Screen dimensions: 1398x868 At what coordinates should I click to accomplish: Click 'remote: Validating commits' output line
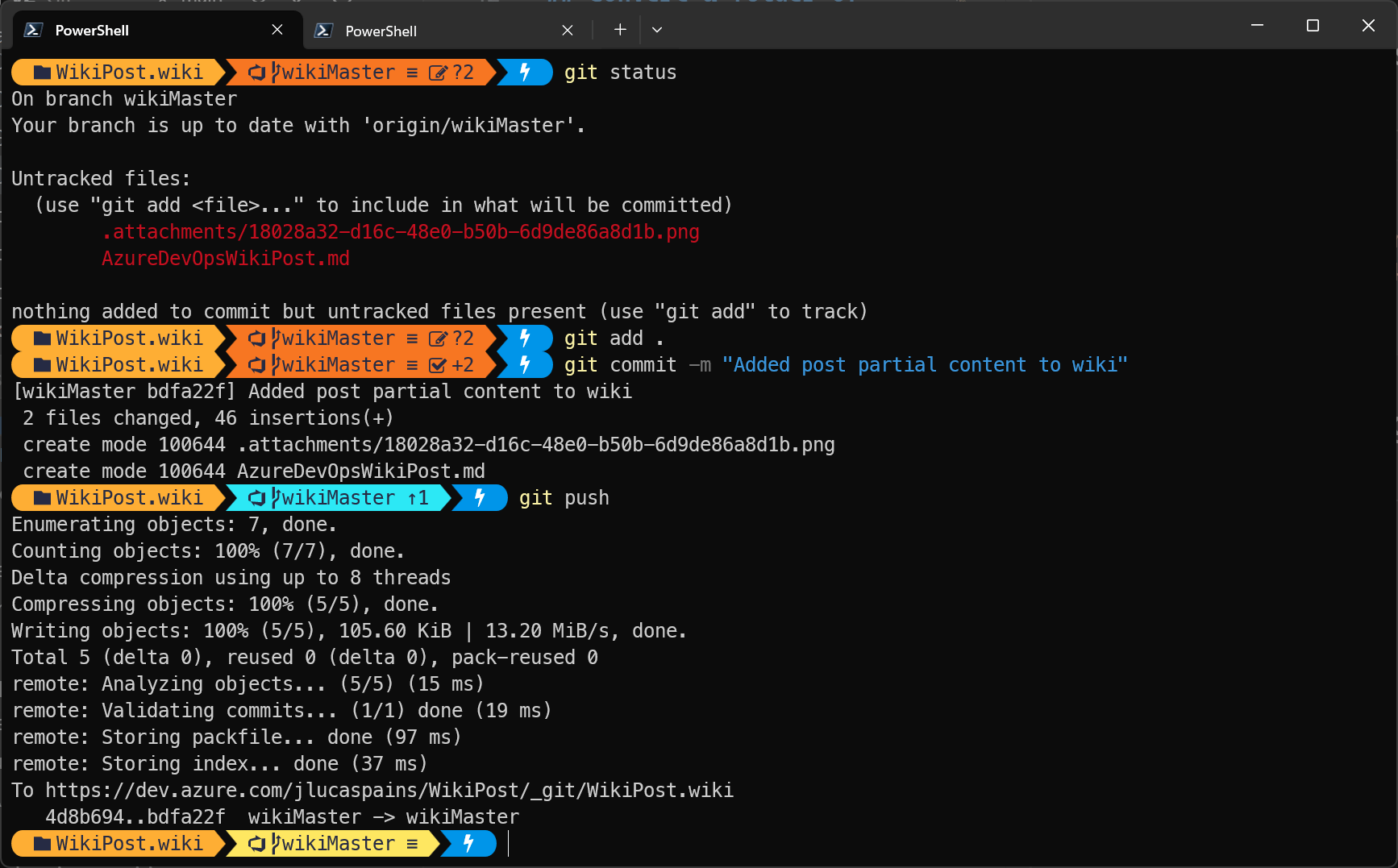click(x=282, y=711)
